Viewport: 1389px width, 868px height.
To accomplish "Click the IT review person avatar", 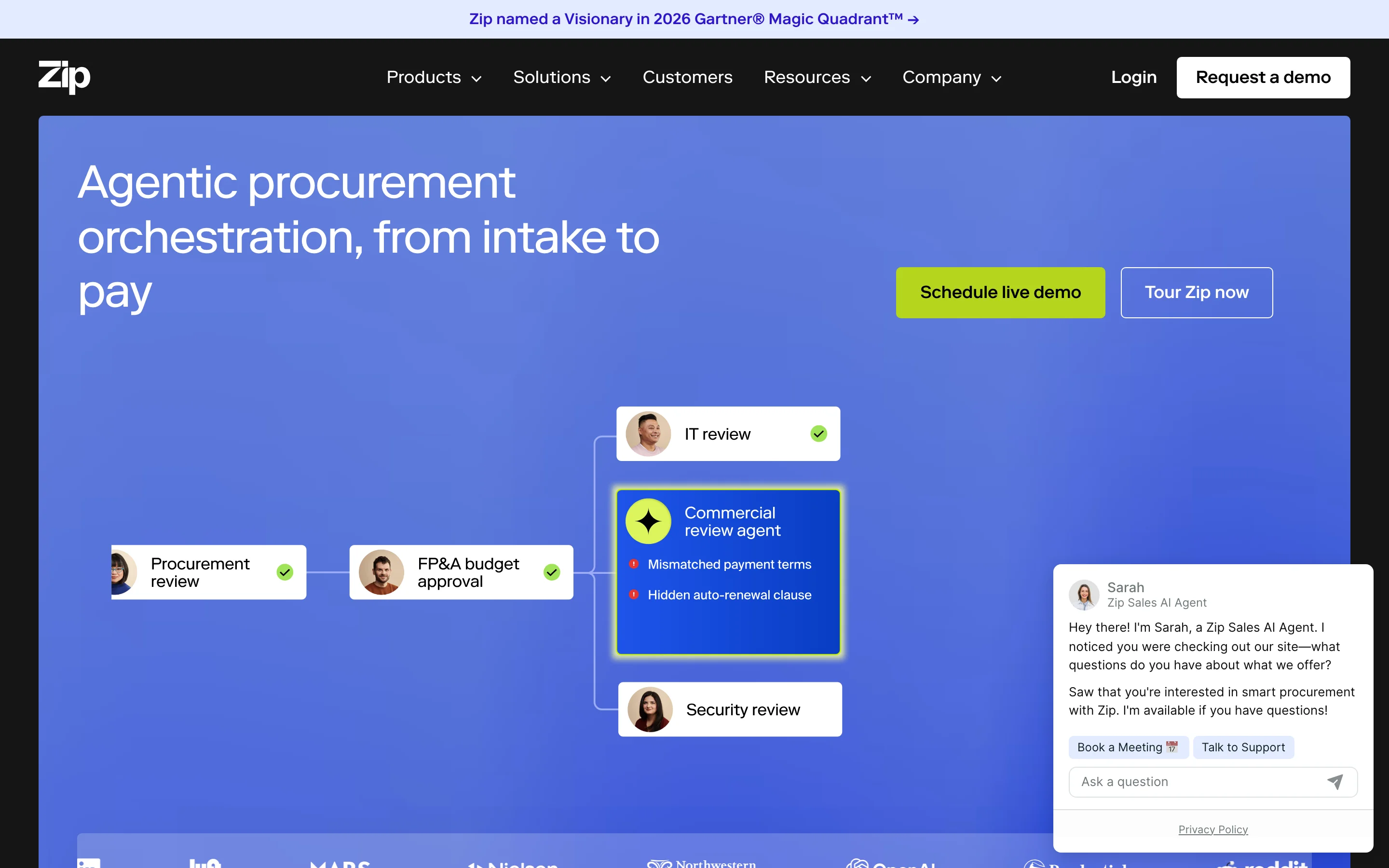I will (649, 434).
